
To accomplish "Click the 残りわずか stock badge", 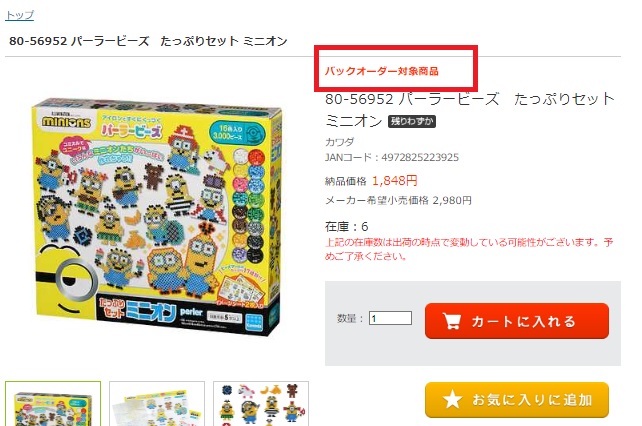I will point(412,121).
